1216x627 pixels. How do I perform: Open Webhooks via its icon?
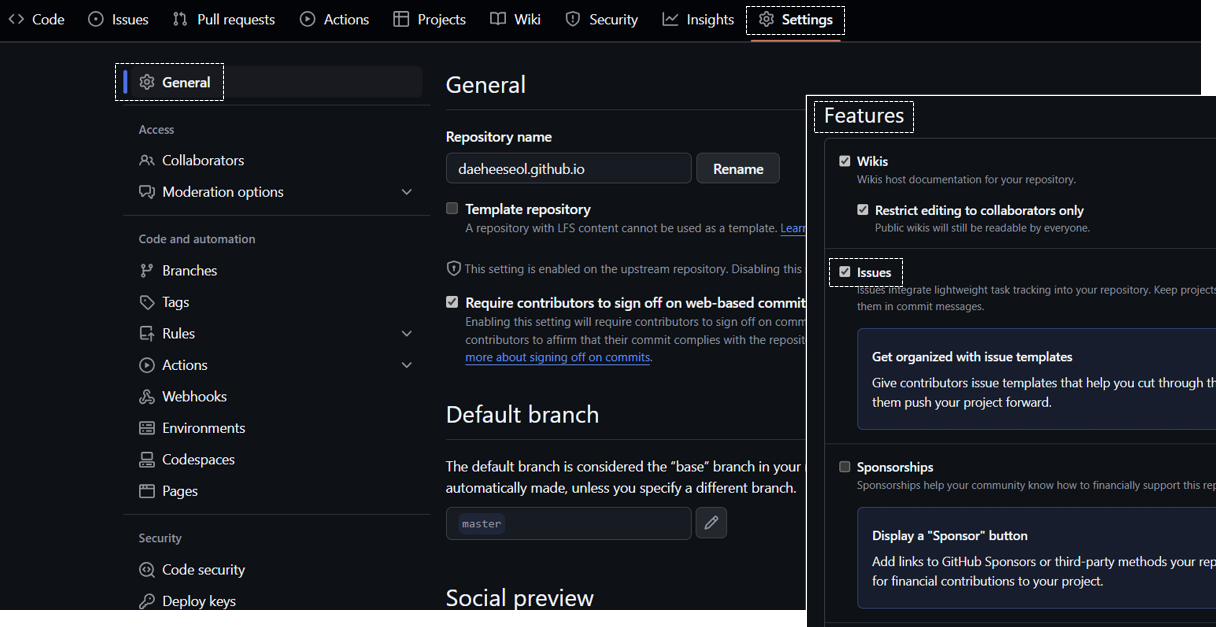(147, 396)
